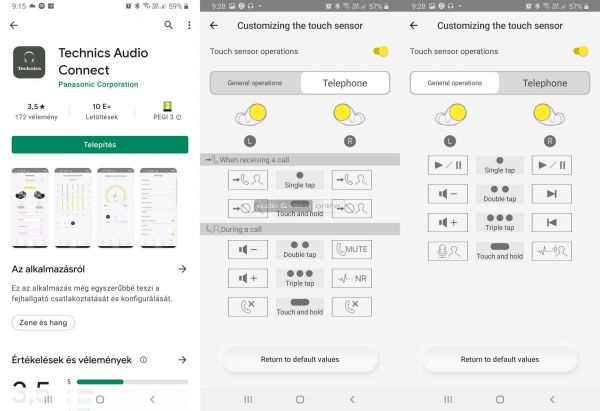Open the first app screenshot thumbnail

pyautogui.click(x=30, y=207)
